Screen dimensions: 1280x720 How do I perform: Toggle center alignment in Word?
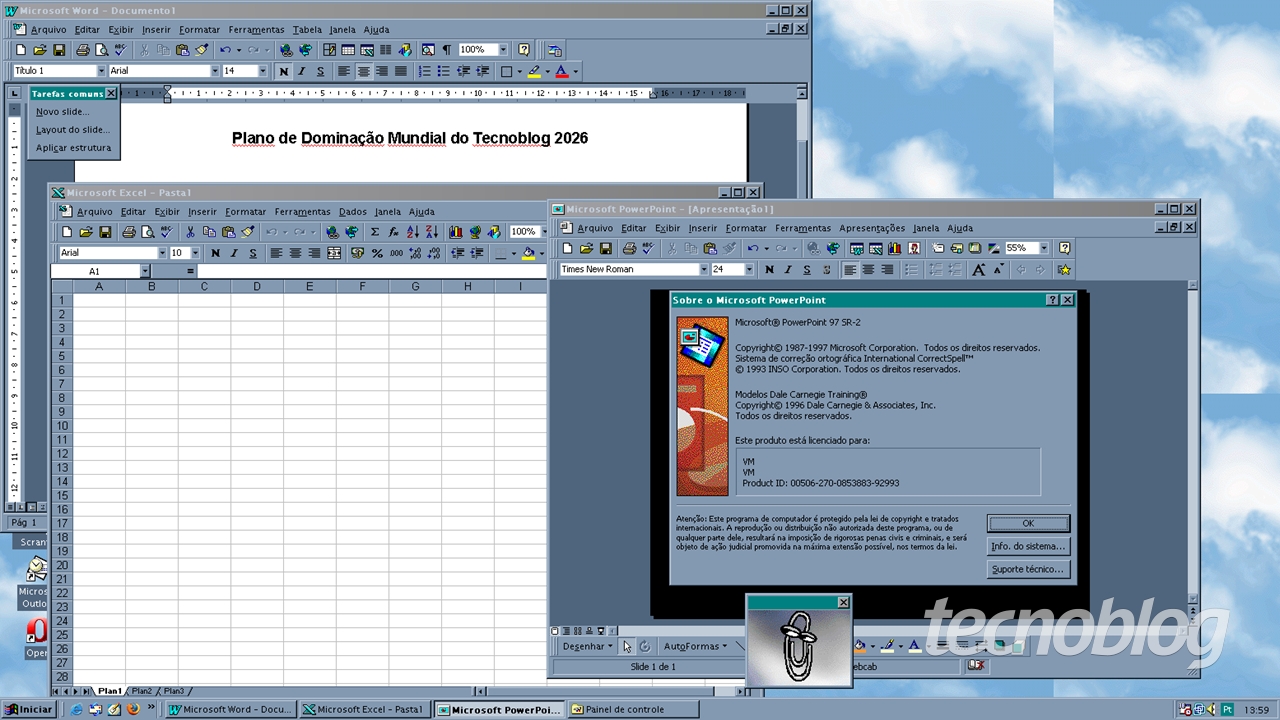pyautogui.click(x=363, y=71)
